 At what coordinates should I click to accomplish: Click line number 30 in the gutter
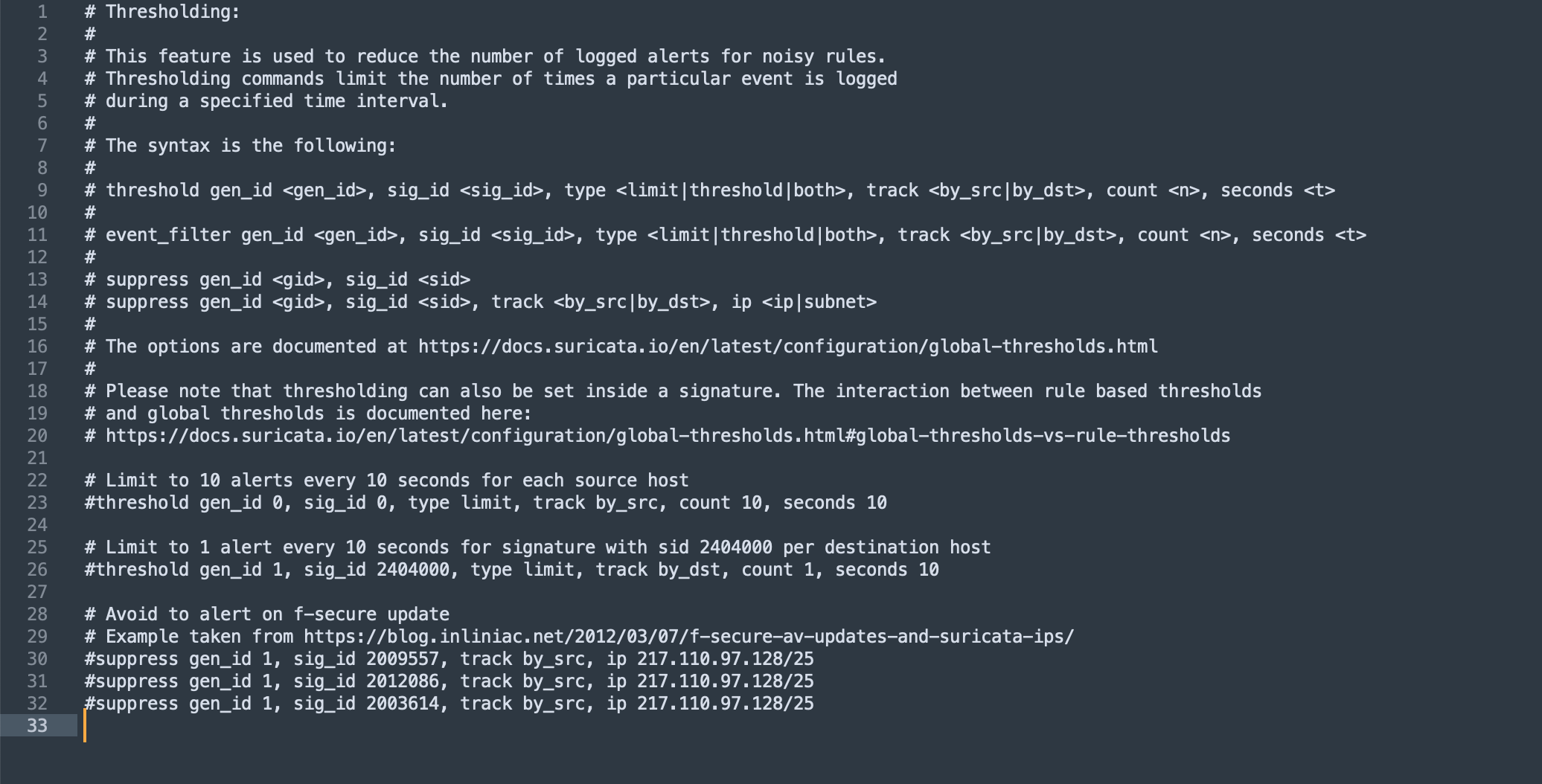click(x=37, y=659)
